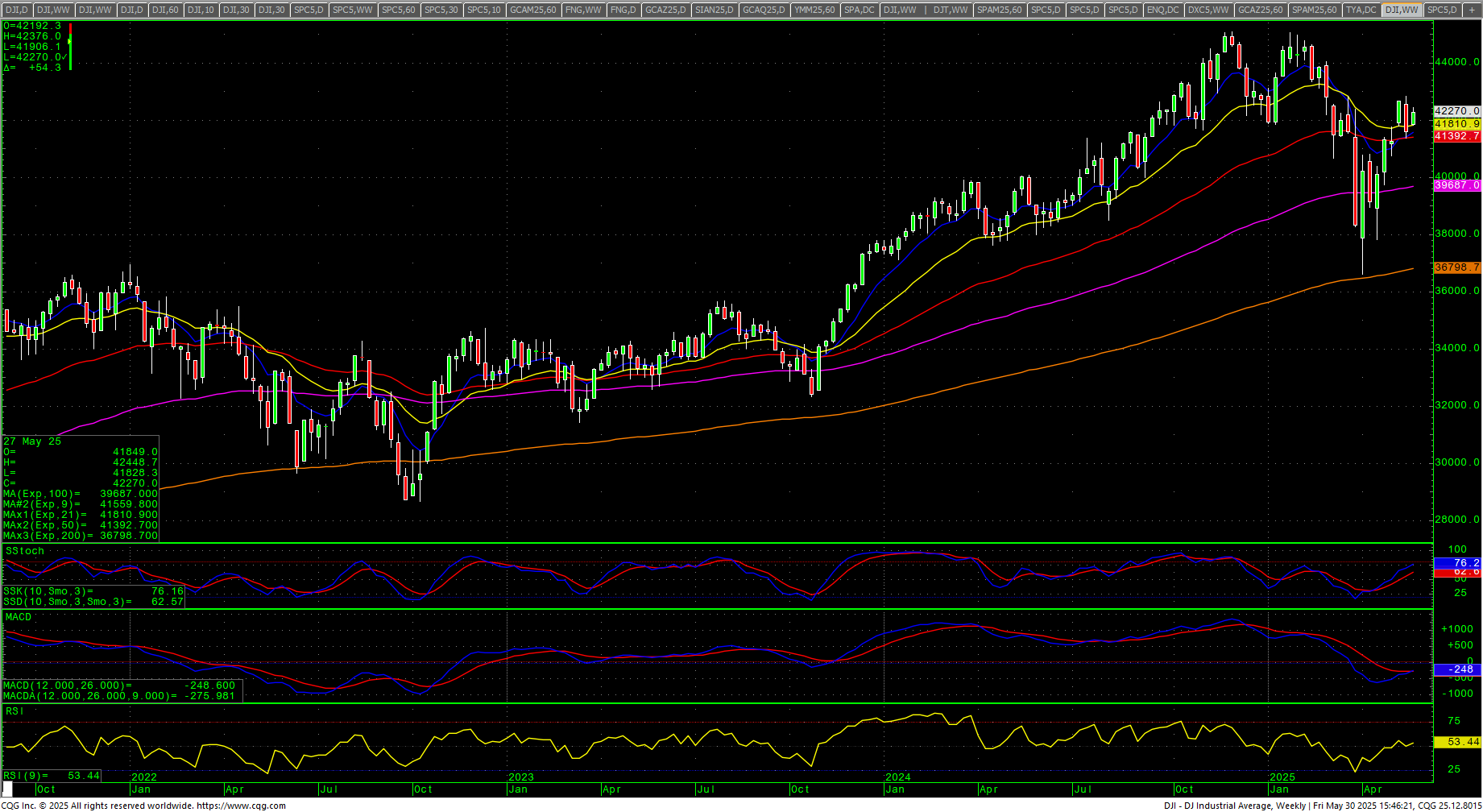Open the DJT,WW tab
This screenshot has height=812, width=1483.
[951, 10]
